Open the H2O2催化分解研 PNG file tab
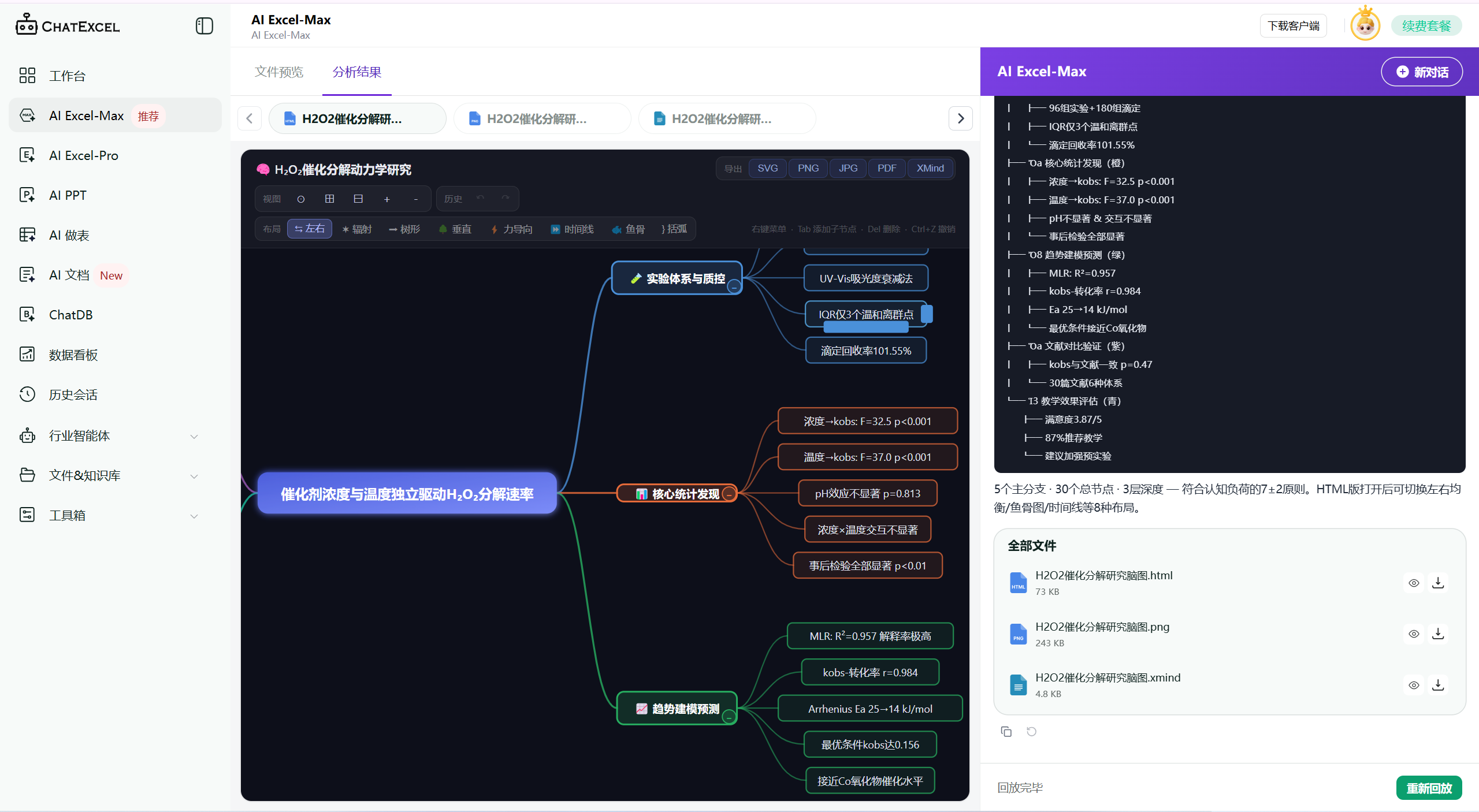This screenshot has height=812, width=1479. [x=542, y=118]
